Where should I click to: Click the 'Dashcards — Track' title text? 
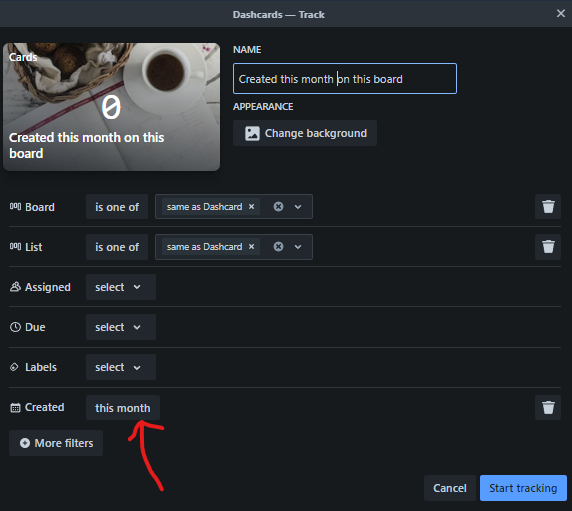coord(279,15)
